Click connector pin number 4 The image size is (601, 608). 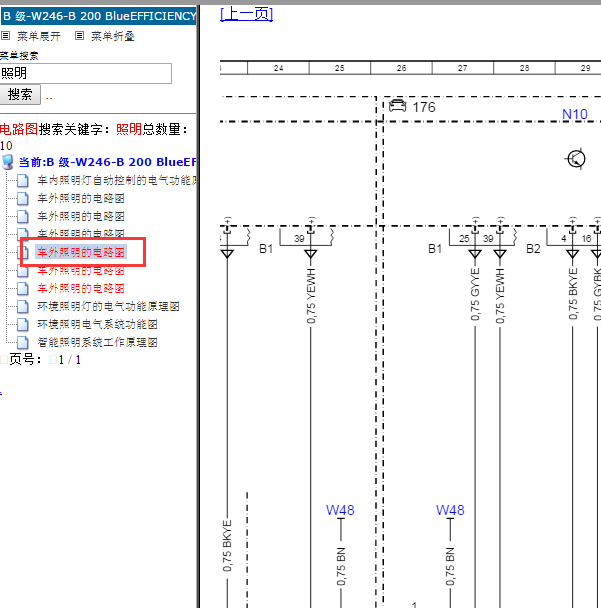pyautogui.click(x=564, y=239)
